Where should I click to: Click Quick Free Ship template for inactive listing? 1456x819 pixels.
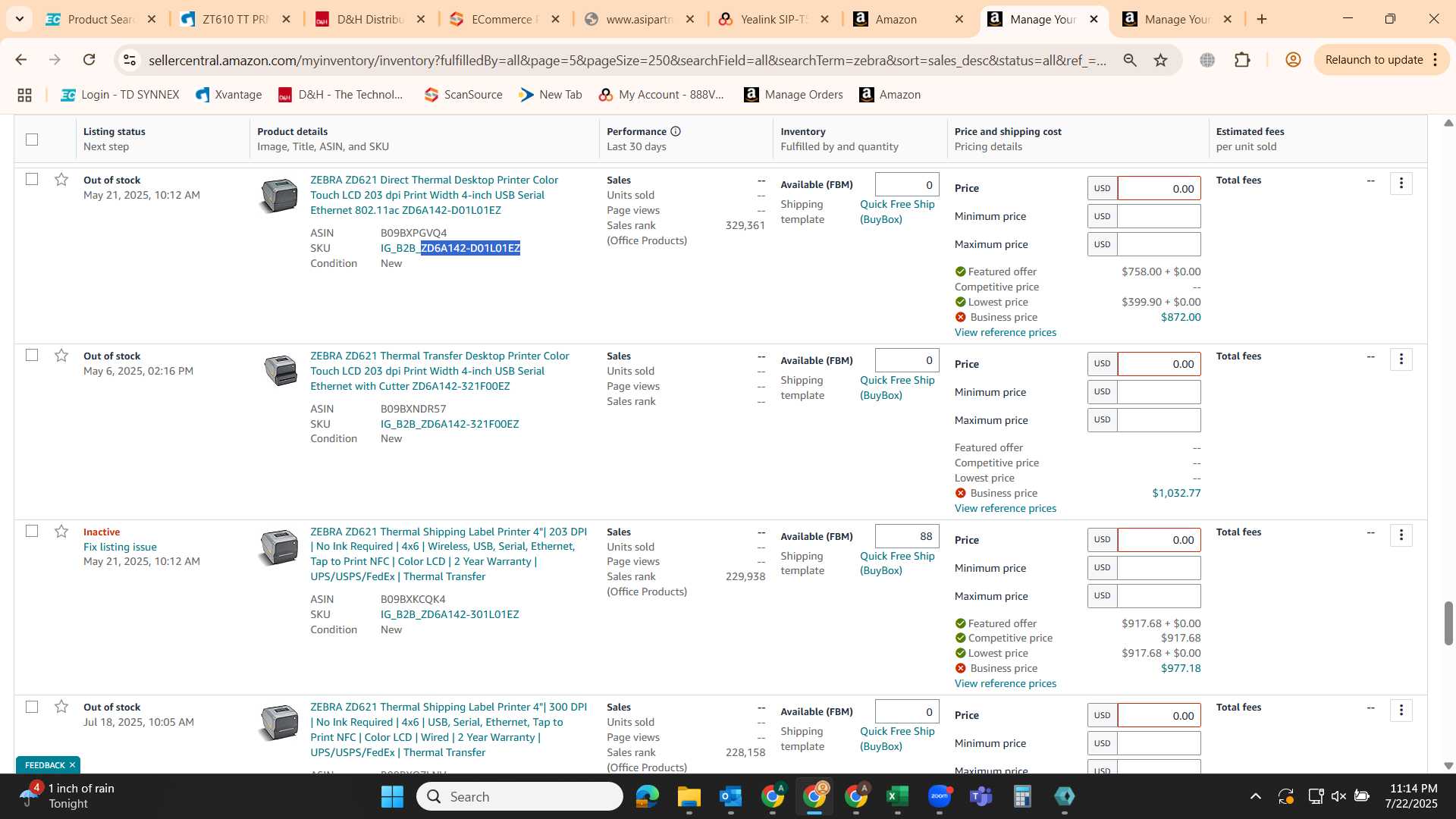(897, 563)
